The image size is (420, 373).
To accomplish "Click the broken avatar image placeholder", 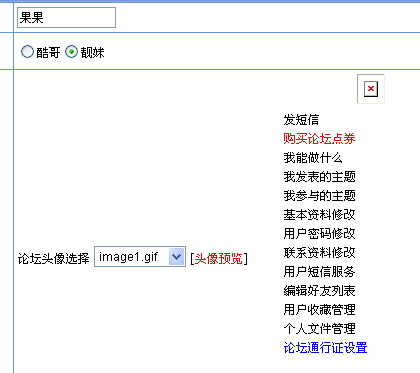I will click(371, 89).
